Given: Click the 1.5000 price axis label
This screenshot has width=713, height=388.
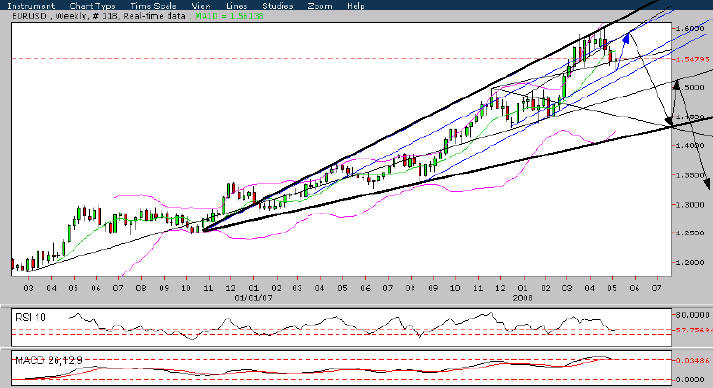Looking at the screenshot, I should pos(691,87).
